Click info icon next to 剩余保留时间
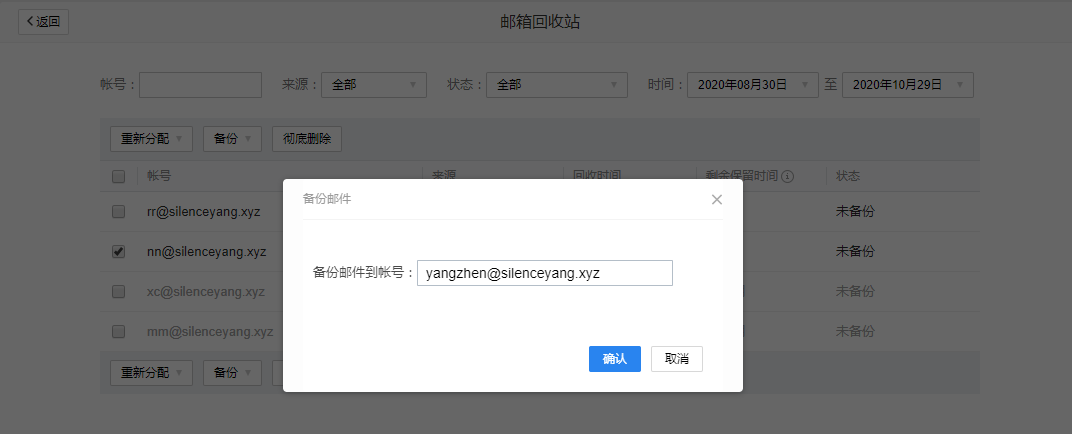 point(787,176)
